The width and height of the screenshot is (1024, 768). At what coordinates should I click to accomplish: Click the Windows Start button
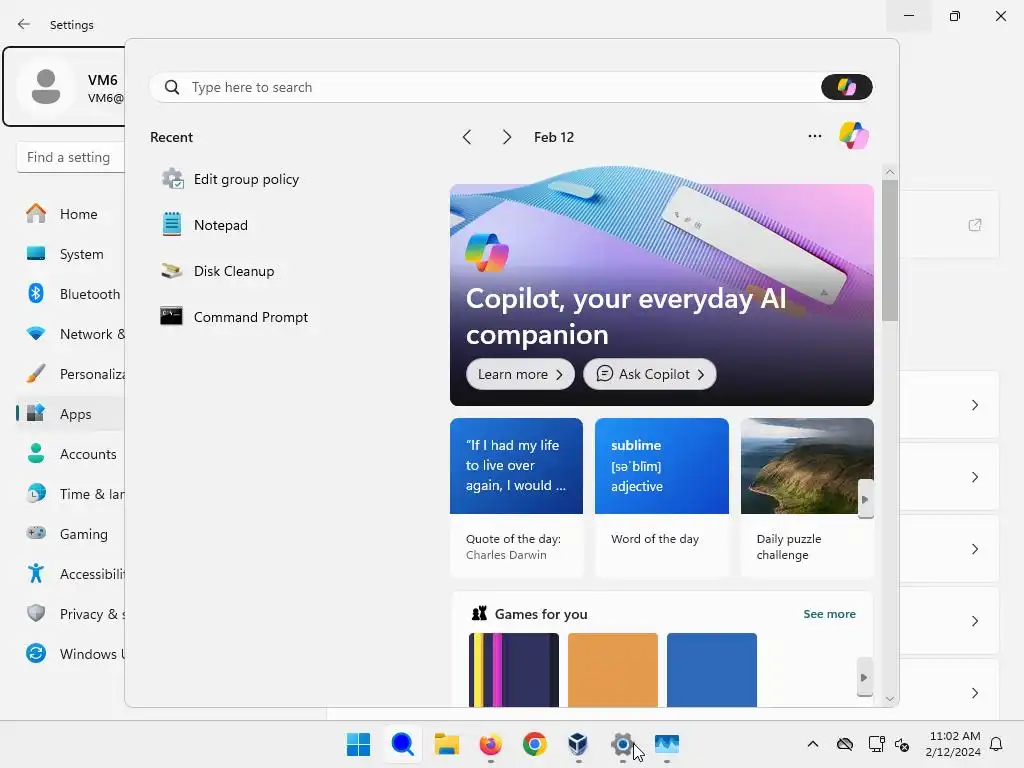pos(358,744)
